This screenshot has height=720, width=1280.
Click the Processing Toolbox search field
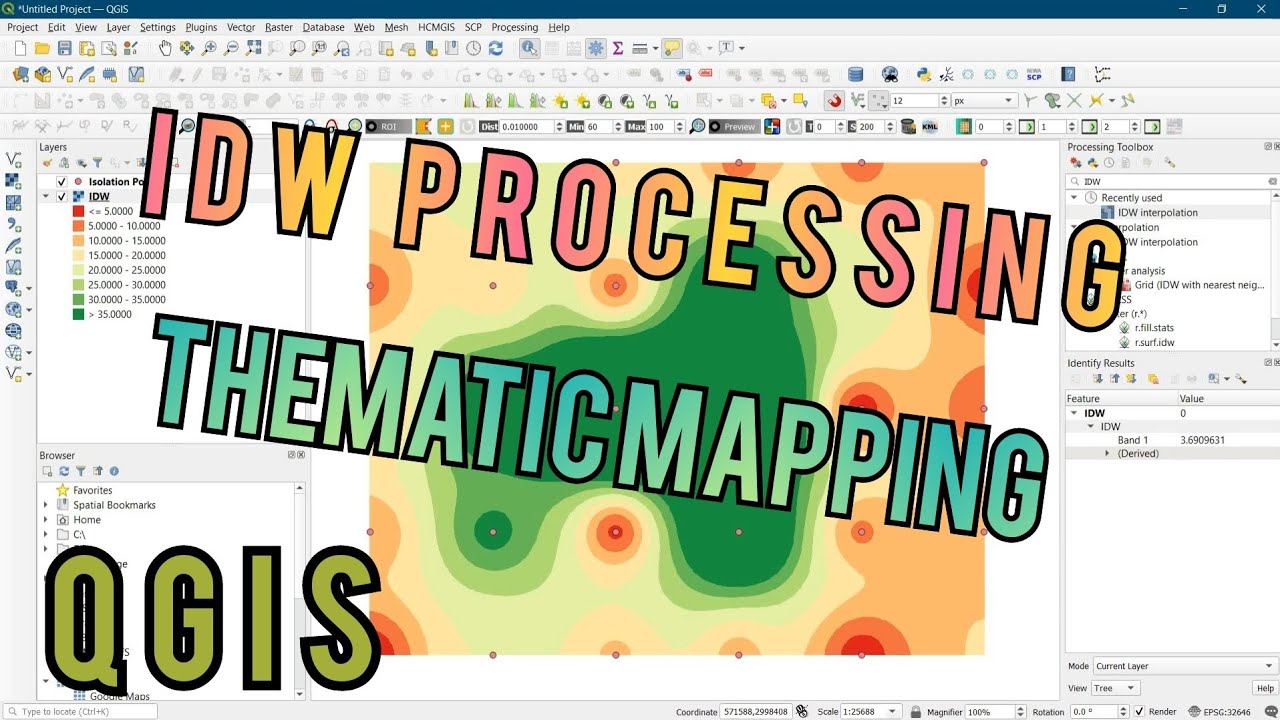point(1172,182)
